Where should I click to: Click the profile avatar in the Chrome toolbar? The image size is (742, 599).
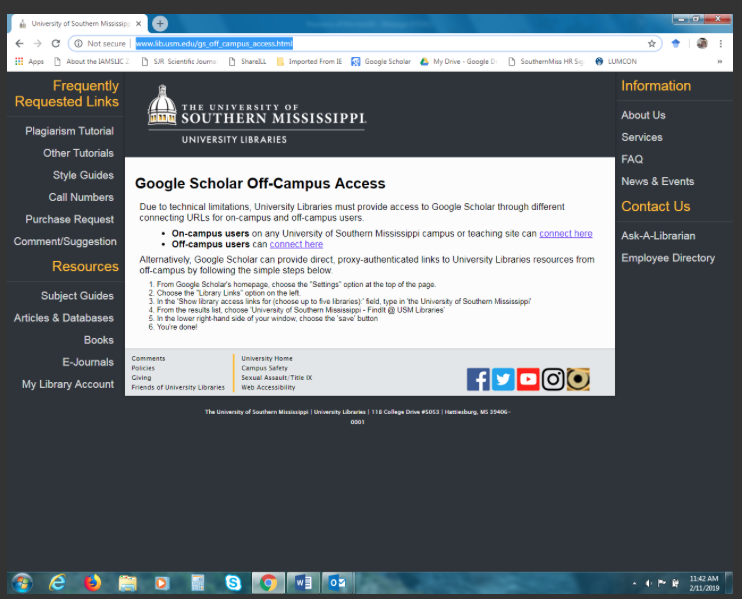[702, 44]
